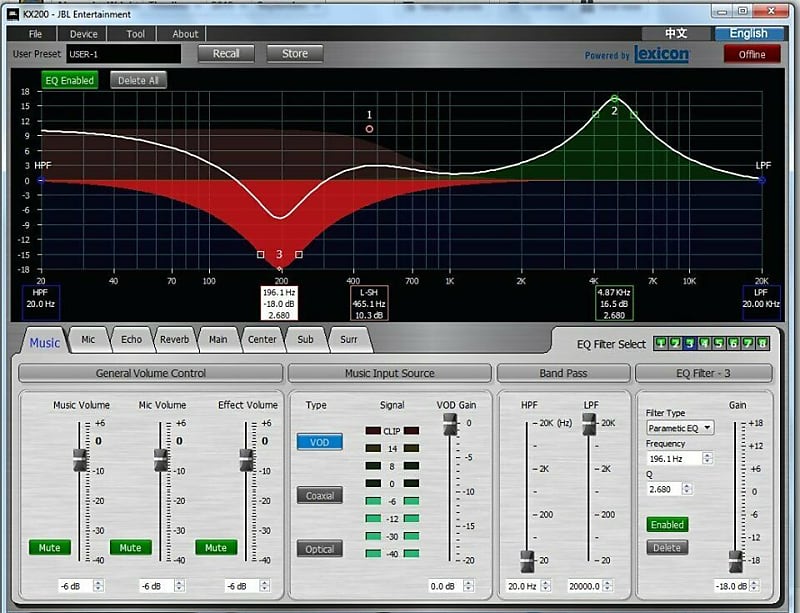
Task: Mute the Mic Volume channel
Action: click(130, 547)
